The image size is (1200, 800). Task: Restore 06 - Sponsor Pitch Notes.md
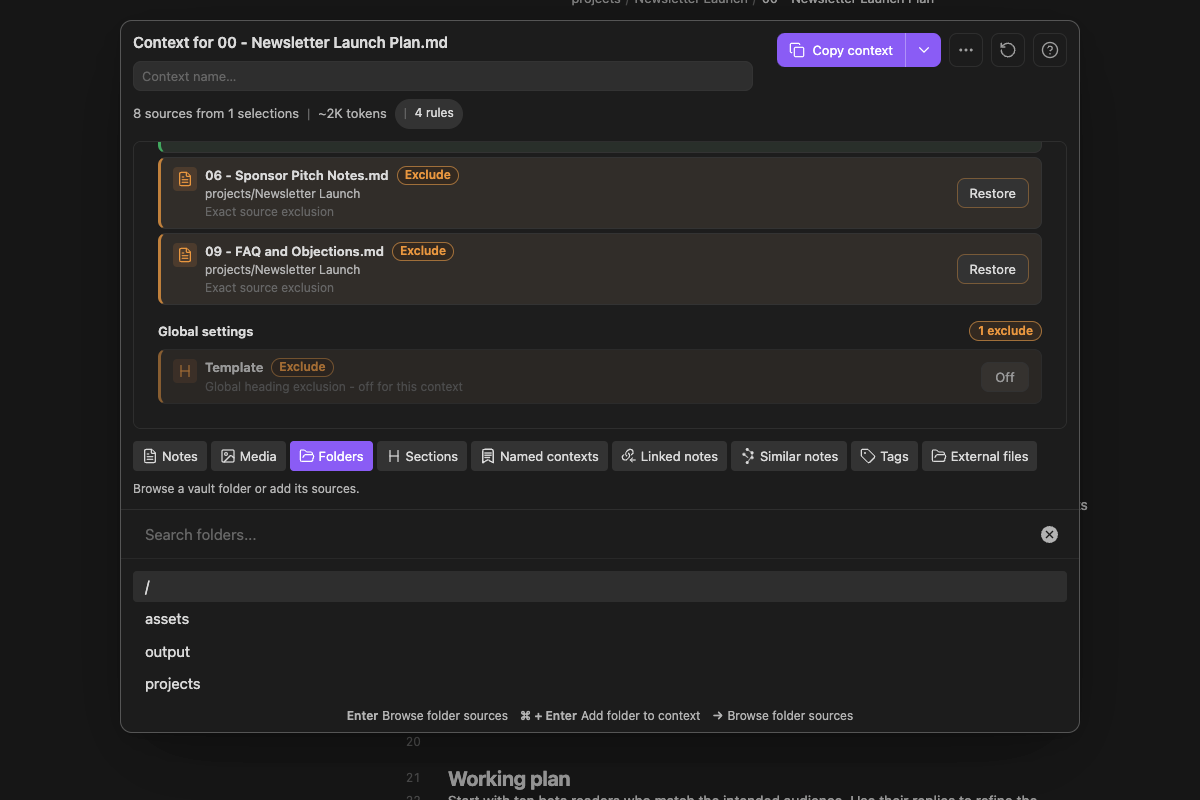992,193
